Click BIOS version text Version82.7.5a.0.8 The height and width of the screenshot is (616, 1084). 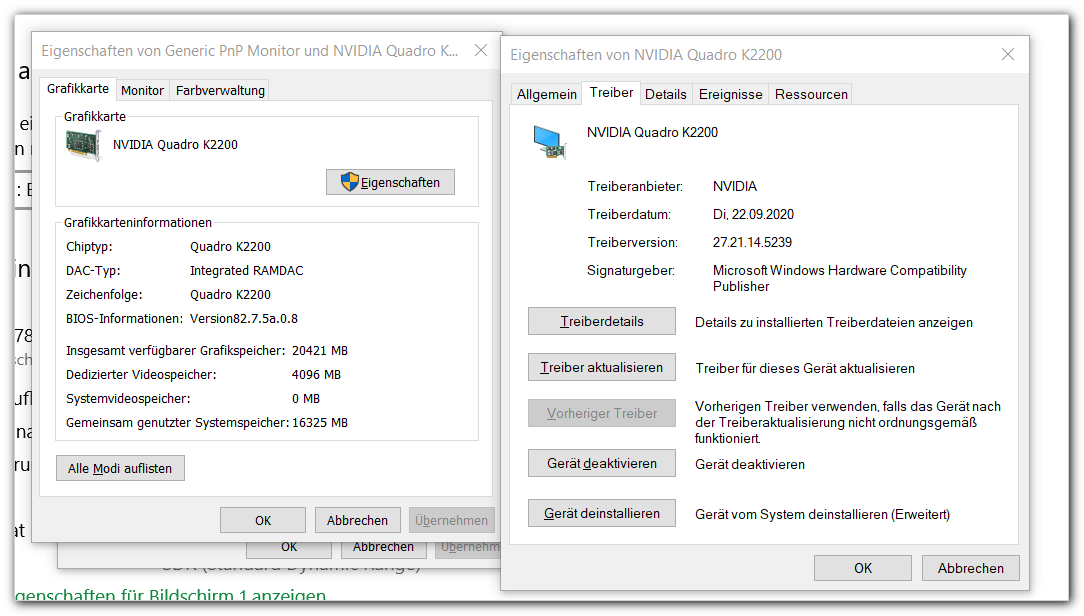[244, 319]
